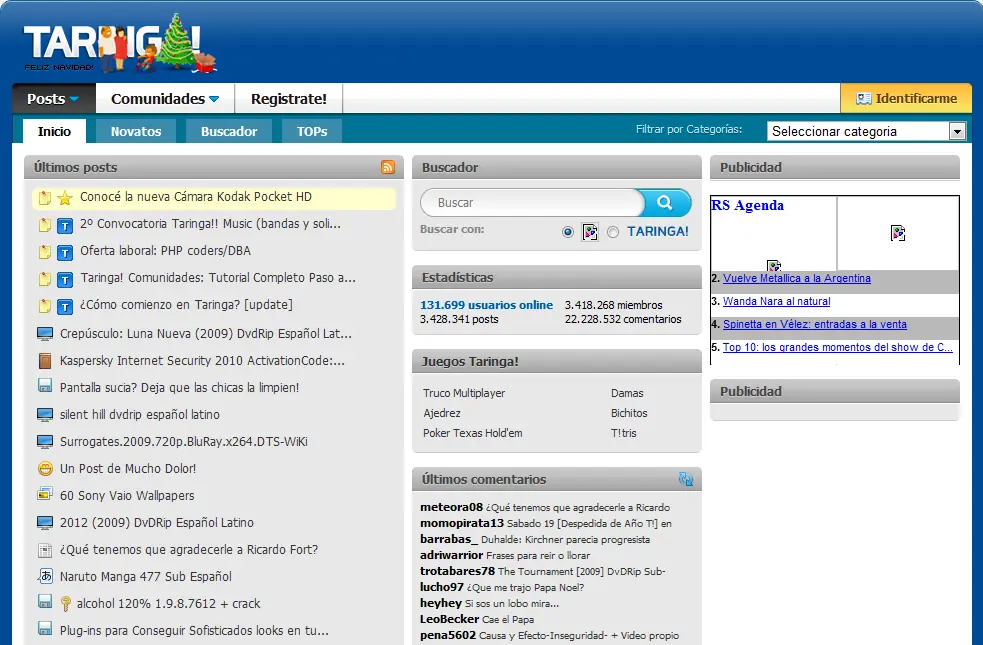Open the heyhey commenter profile
The height and width of the screenshot is (645, 983).
[441, 603]
